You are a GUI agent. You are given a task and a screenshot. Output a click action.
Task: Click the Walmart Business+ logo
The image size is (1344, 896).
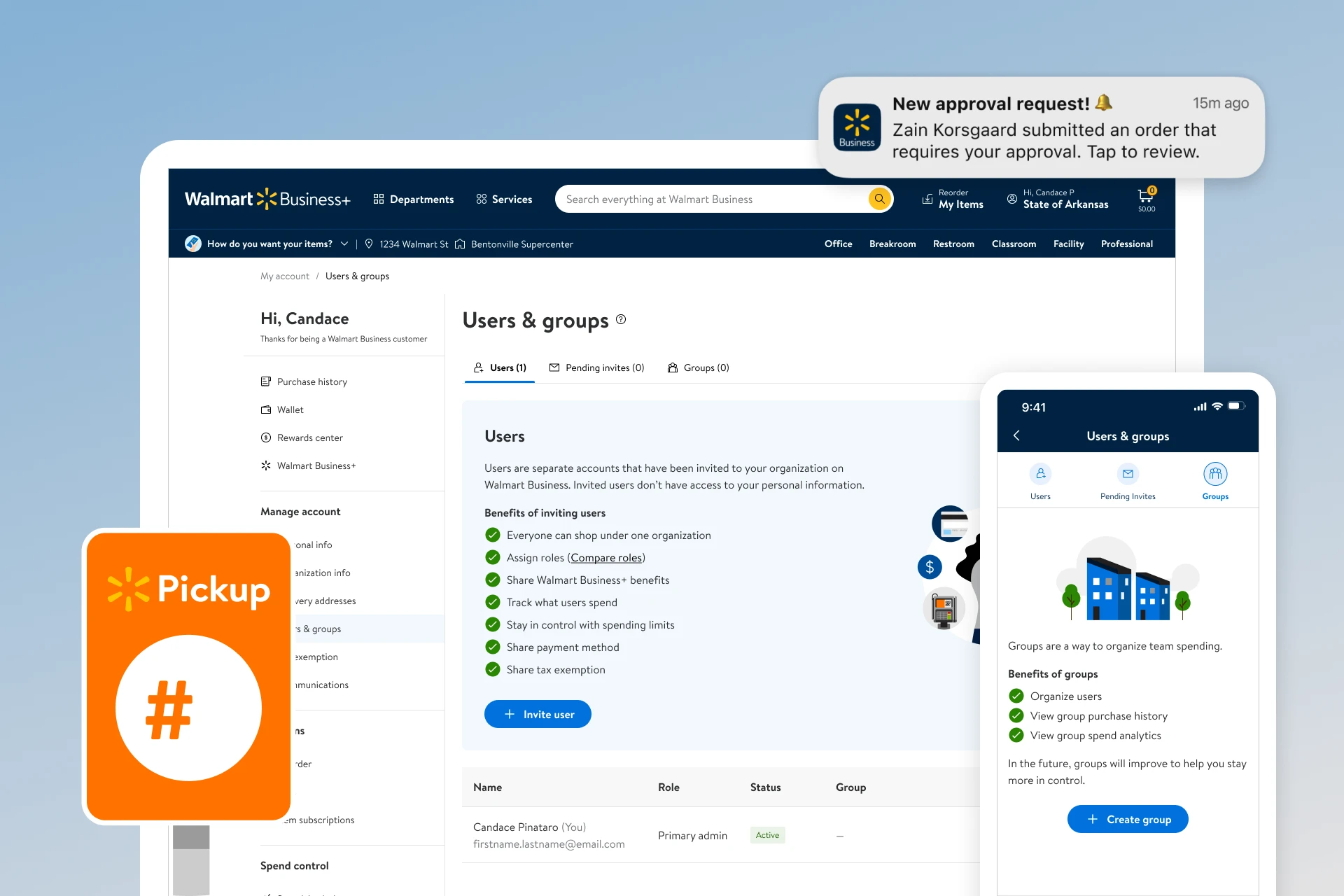(x=267, y=199)
